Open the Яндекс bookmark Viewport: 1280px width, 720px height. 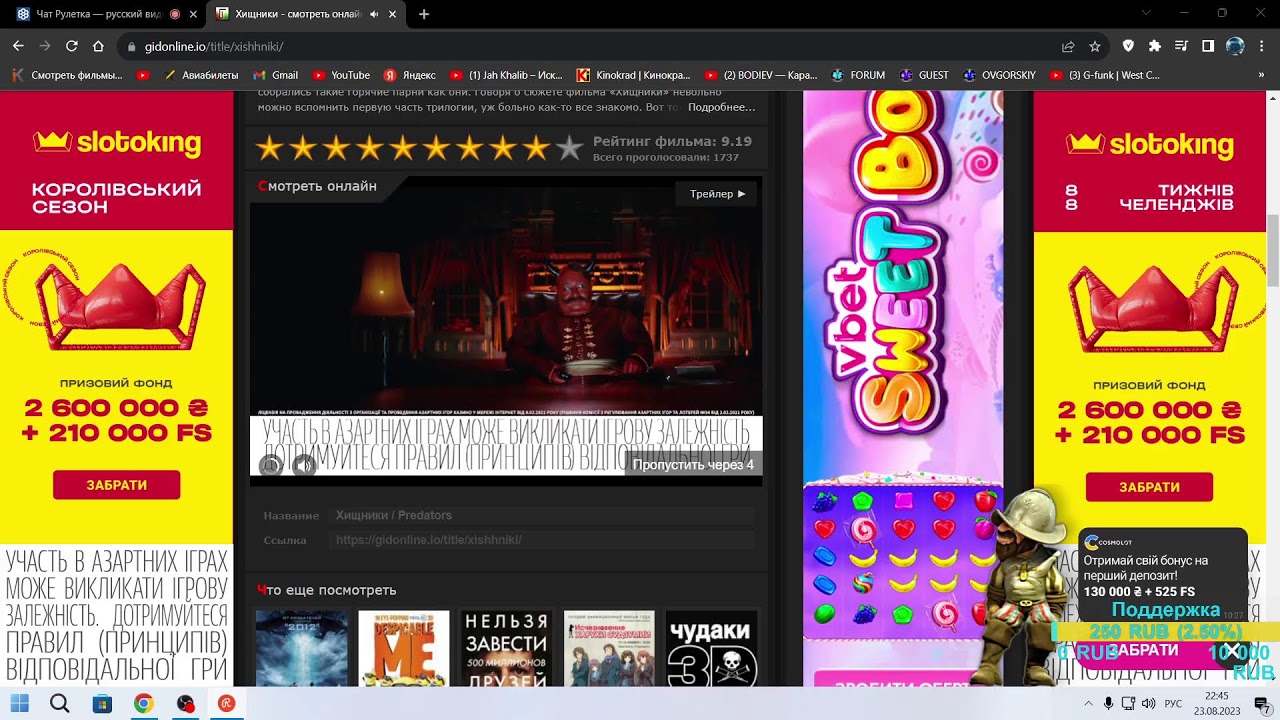coord(410,75)
